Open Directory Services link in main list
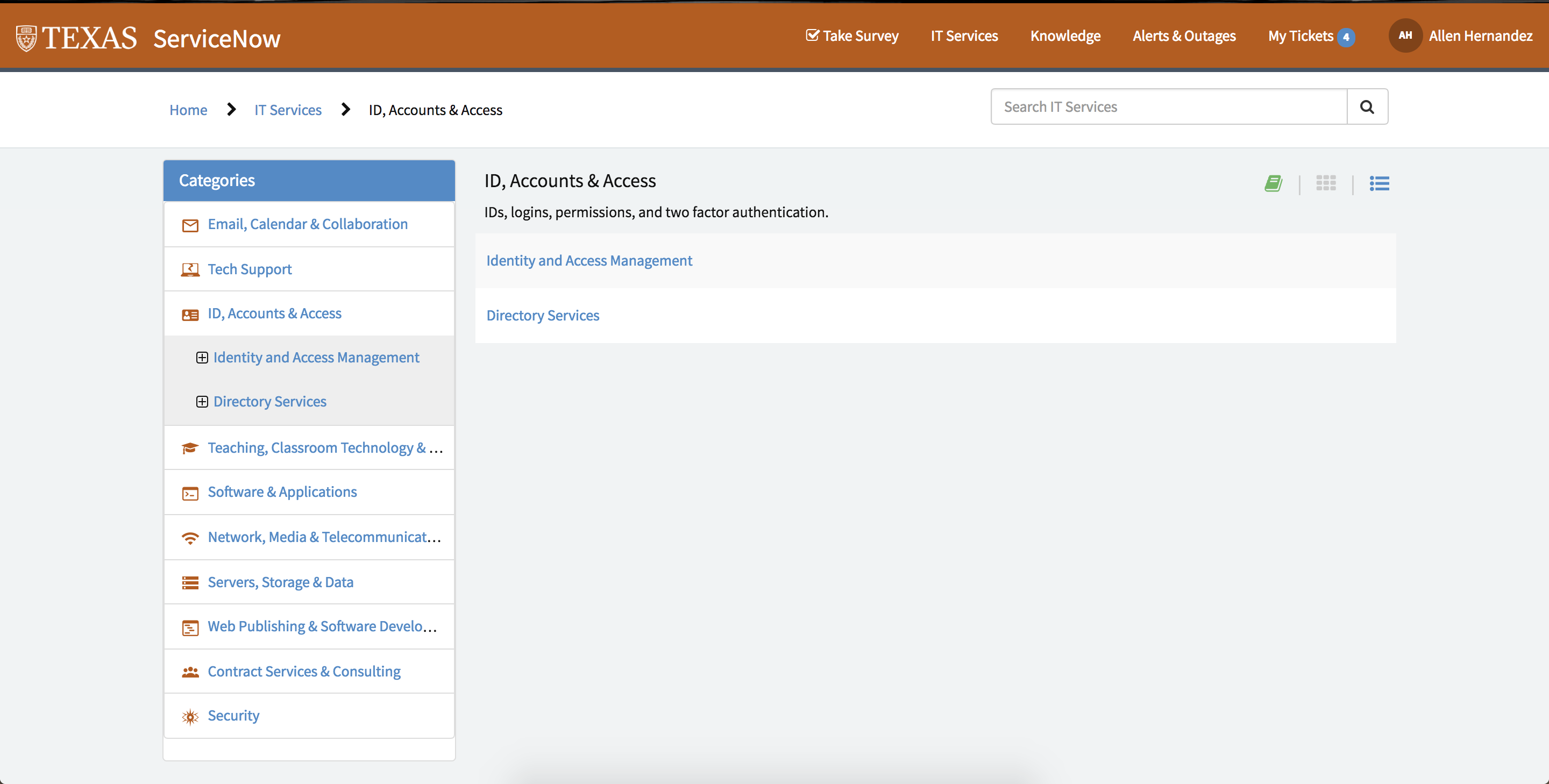 click(x=542, y=316)
